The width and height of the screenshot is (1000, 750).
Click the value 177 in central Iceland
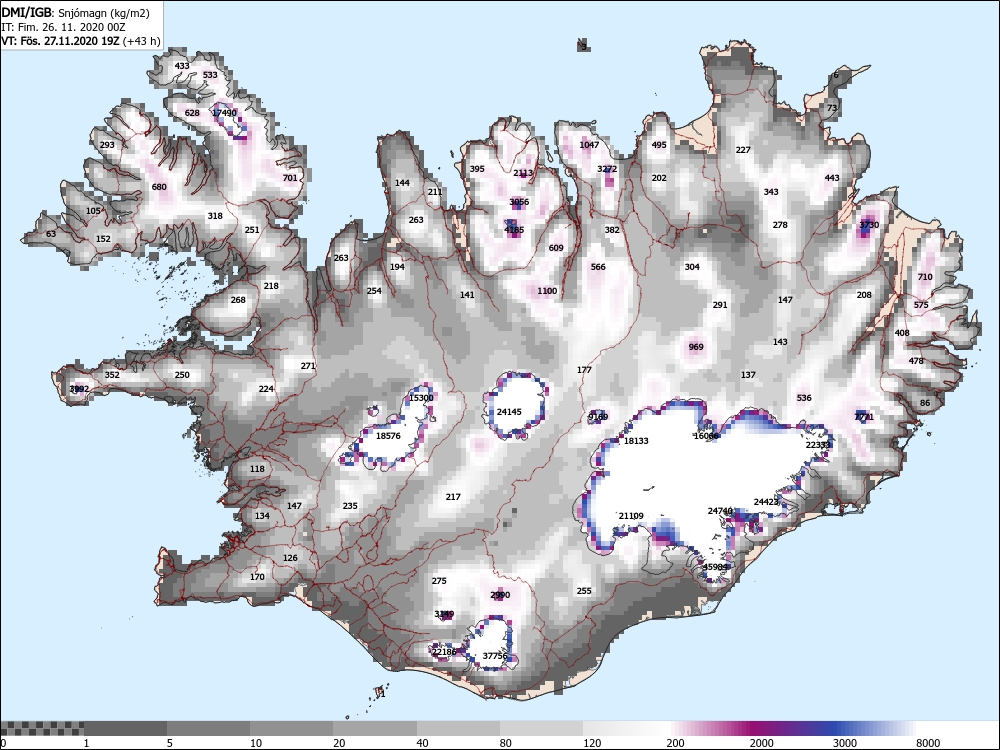(x=584, y=370)
